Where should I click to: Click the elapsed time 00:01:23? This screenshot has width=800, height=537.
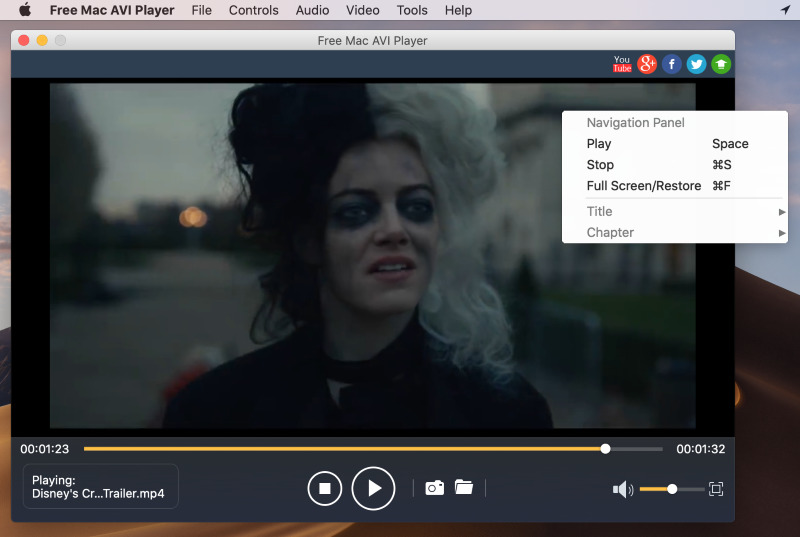[x=44, y=449]
